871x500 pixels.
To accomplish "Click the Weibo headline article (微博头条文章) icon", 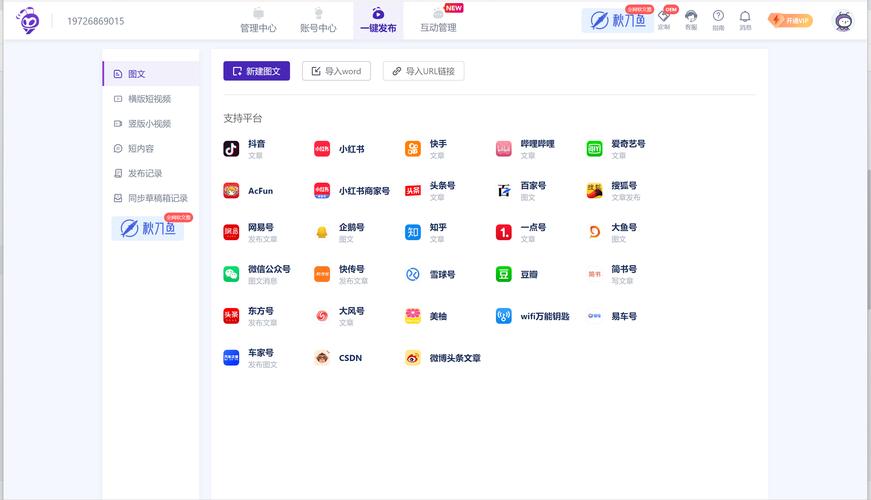I will (x=413, y=358).
